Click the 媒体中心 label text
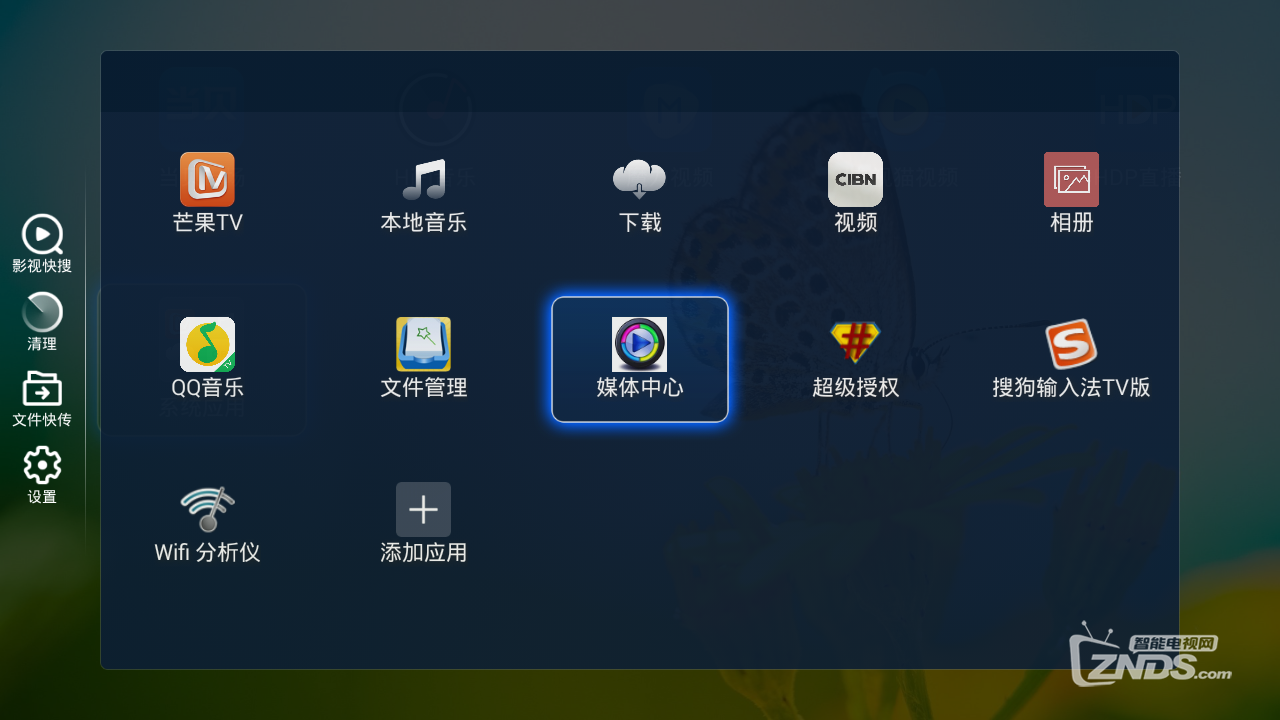The width and height of the screenshot is (1280, 720). pos(640,387)
